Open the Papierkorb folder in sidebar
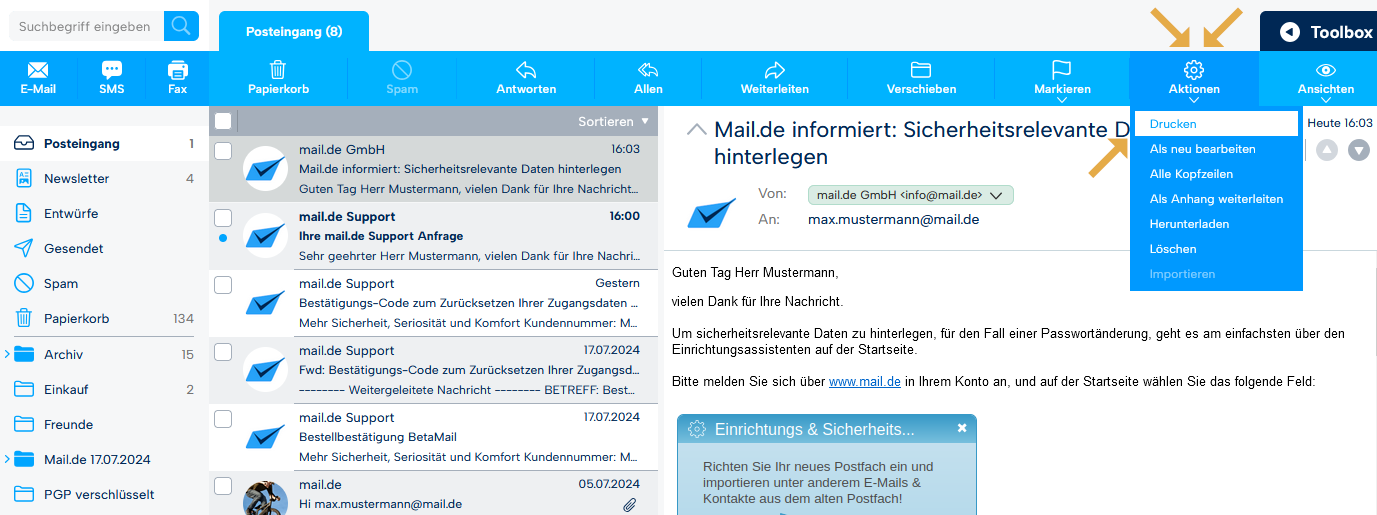 pos(104,319)
